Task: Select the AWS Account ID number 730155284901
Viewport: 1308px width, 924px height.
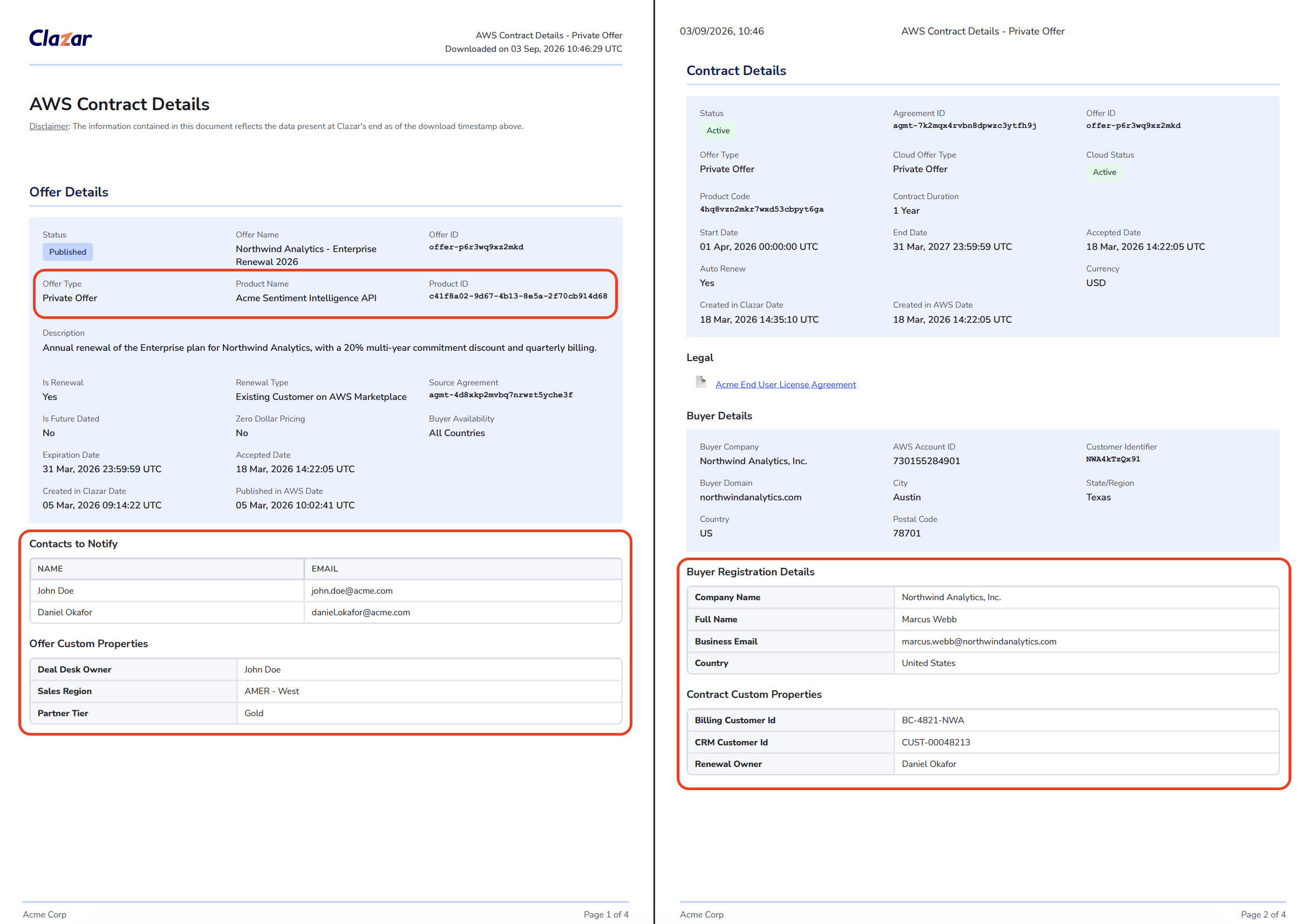Action: pos(926,461)
